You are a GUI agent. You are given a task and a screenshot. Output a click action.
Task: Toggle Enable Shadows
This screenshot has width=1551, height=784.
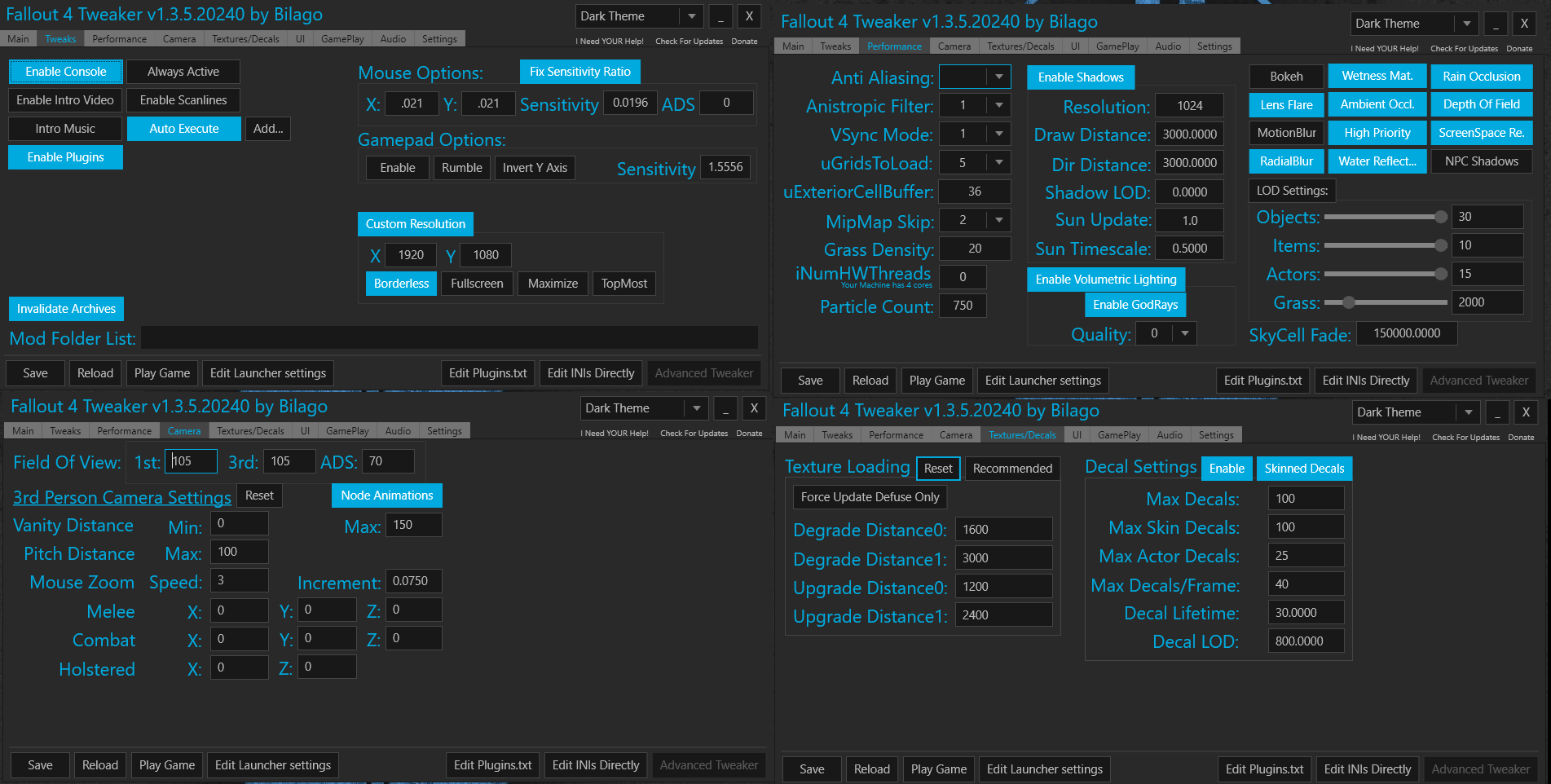tap(1081, 77)
